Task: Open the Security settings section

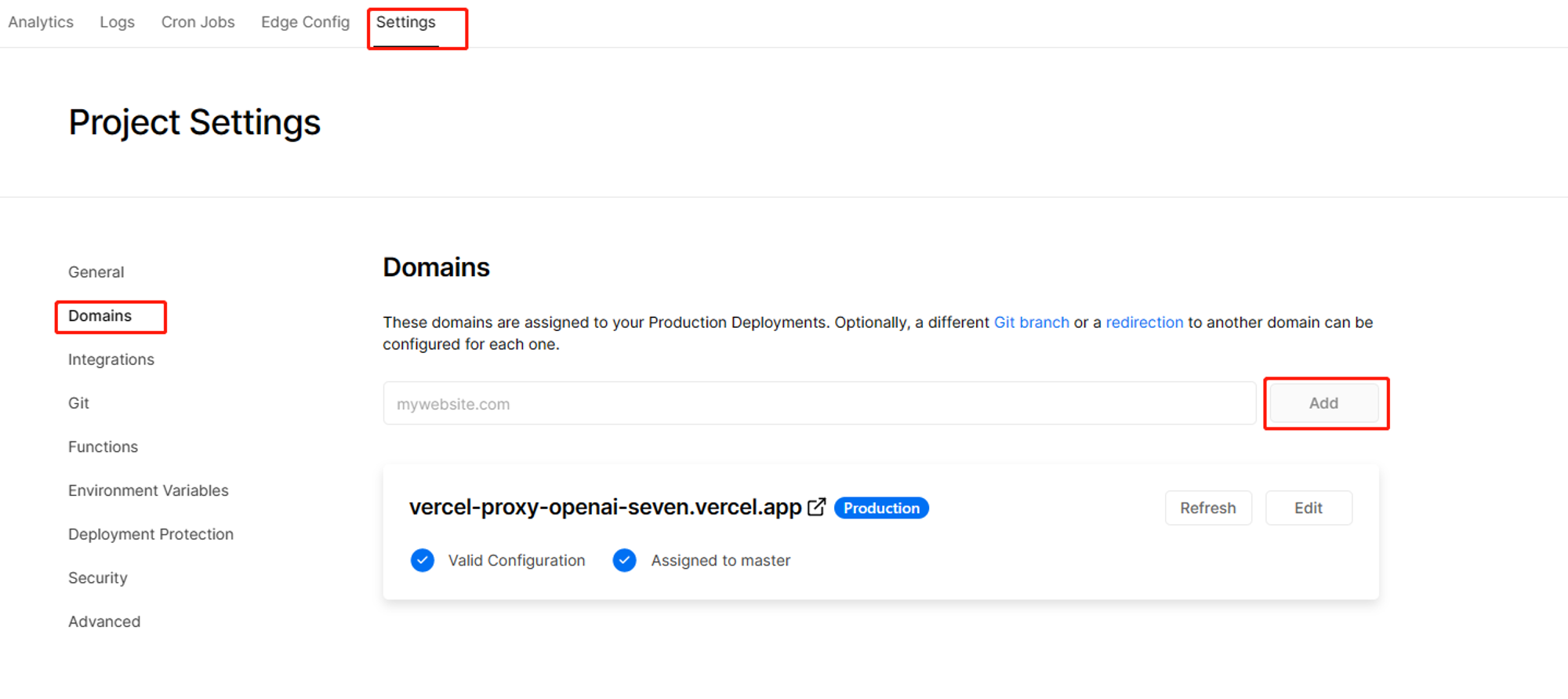Action: (97, 578)
